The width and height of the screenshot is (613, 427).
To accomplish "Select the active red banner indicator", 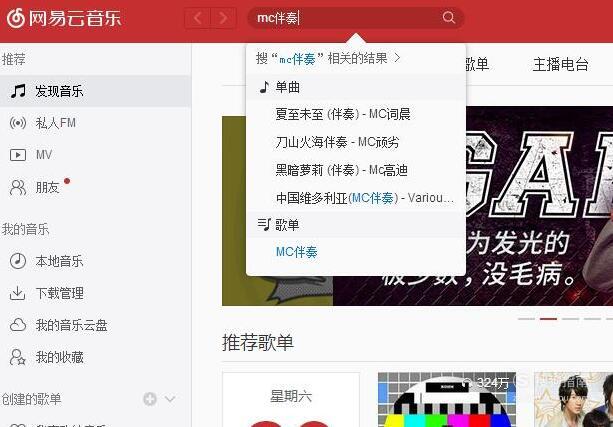I will point(548,319).
